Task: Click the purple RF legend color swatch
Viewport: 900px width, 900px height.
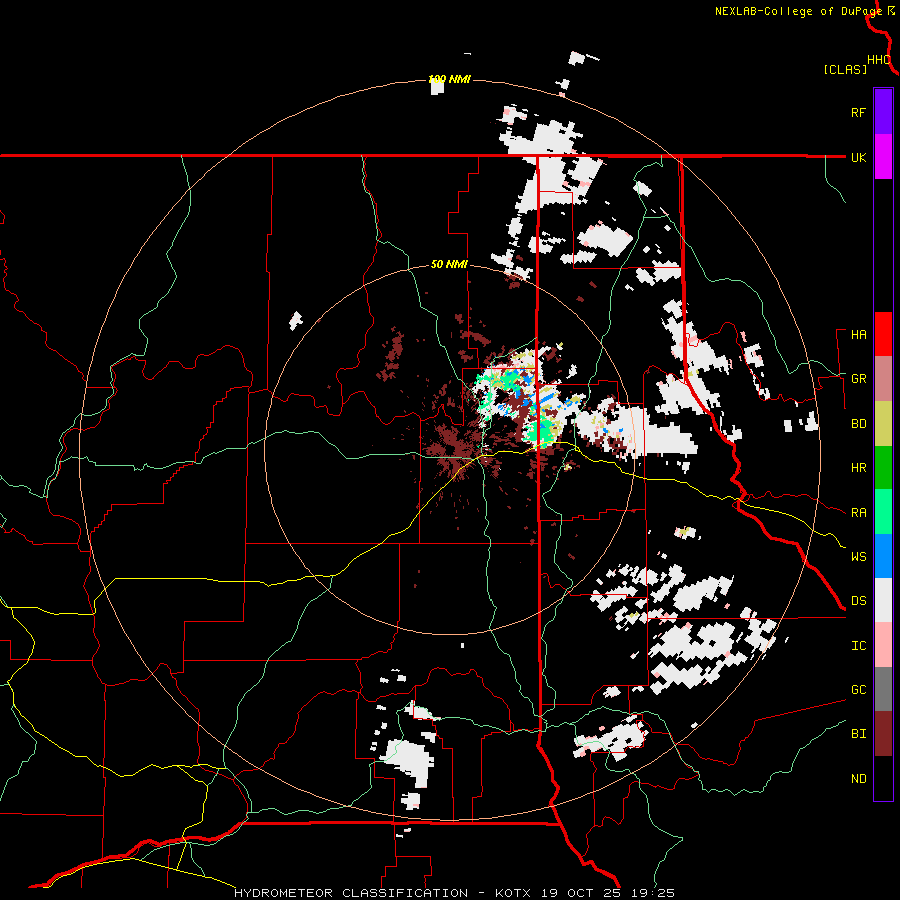Action: pyautogui.click(x=883, y=112)
